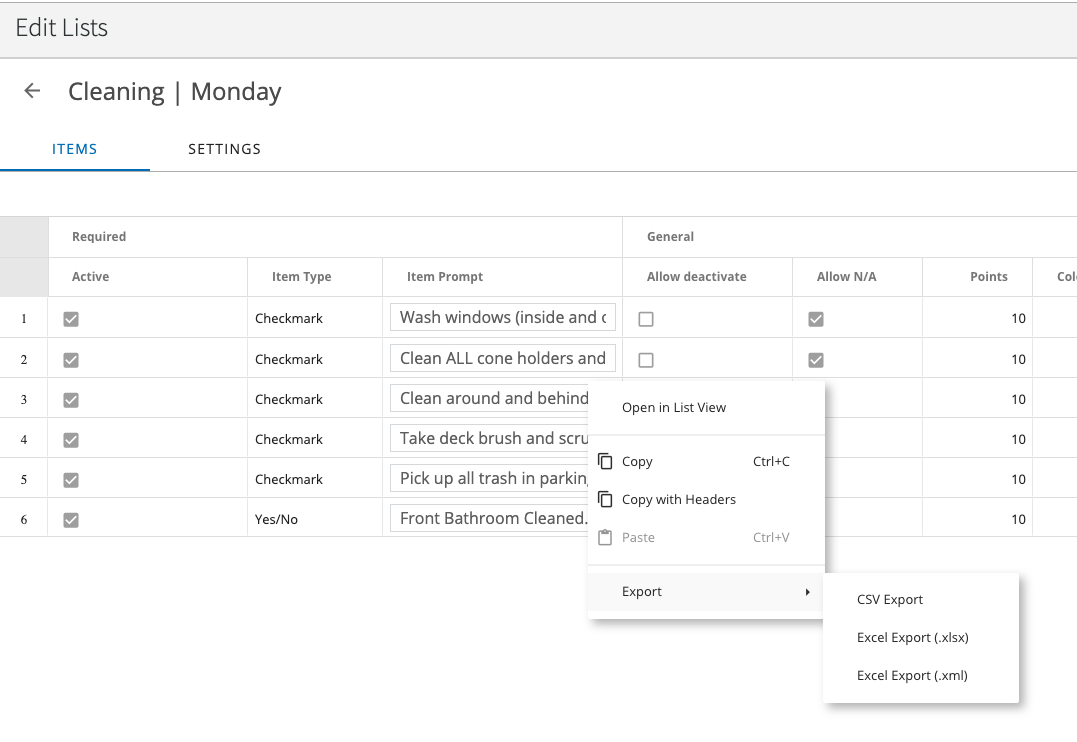Select CSV Export from submenu
Viewport: 1077px width, 742px height.
[890, 600]
